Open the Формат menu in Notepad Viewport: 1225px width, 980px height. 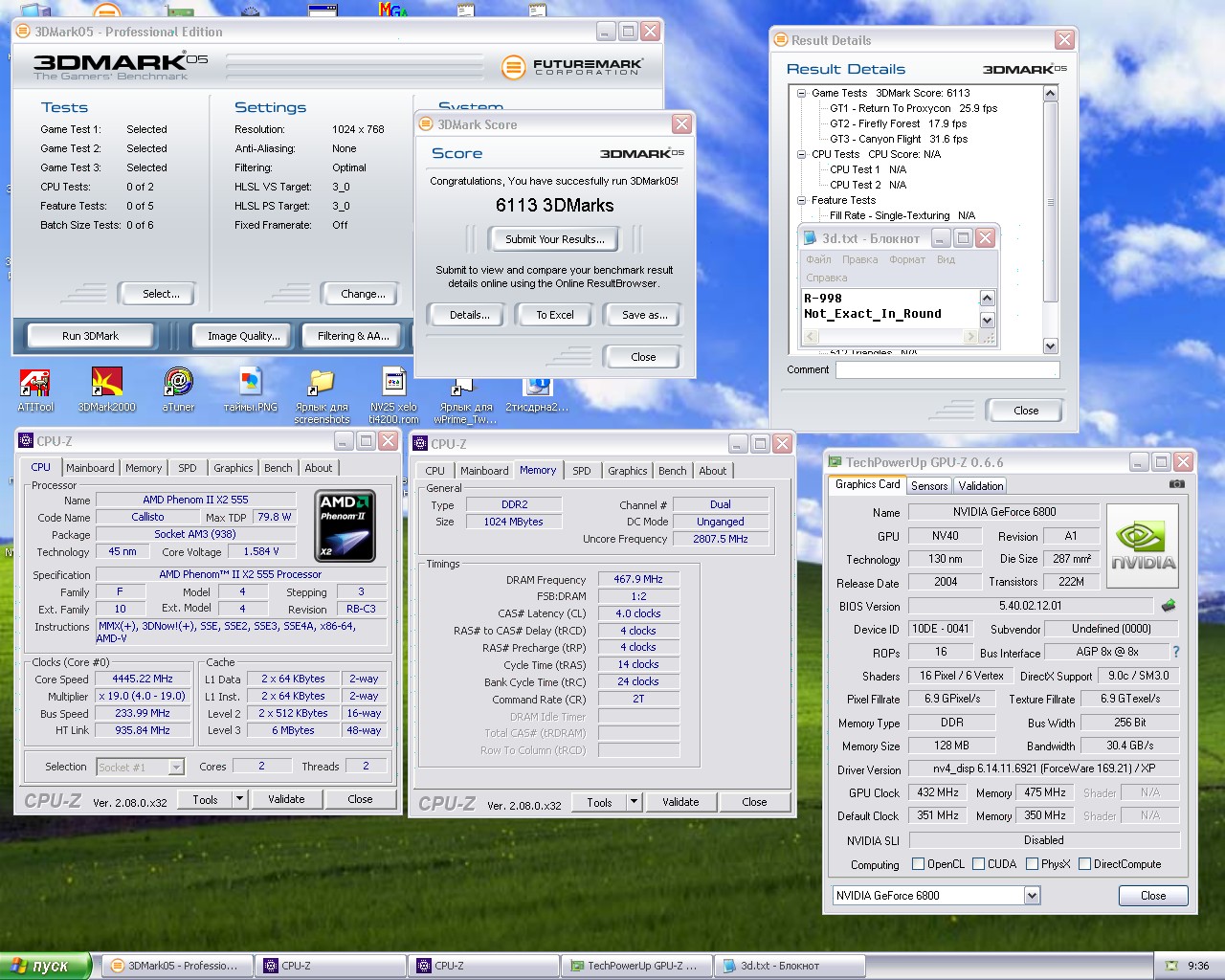pyautogui.click(x=906, y=259)
